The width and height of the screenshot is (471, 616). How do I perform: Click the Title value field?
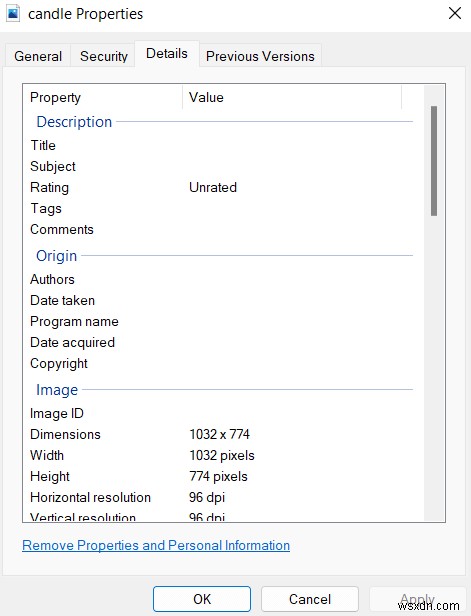(x=295, y=145)
